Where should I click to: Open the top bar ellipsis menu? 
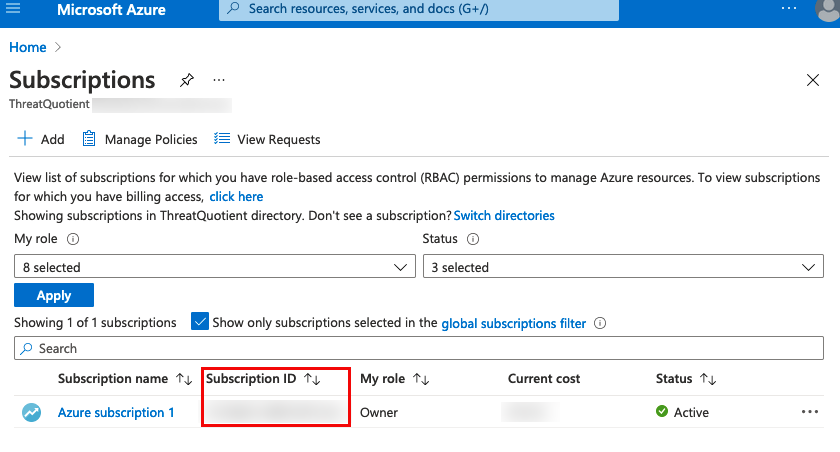(789, 8)
